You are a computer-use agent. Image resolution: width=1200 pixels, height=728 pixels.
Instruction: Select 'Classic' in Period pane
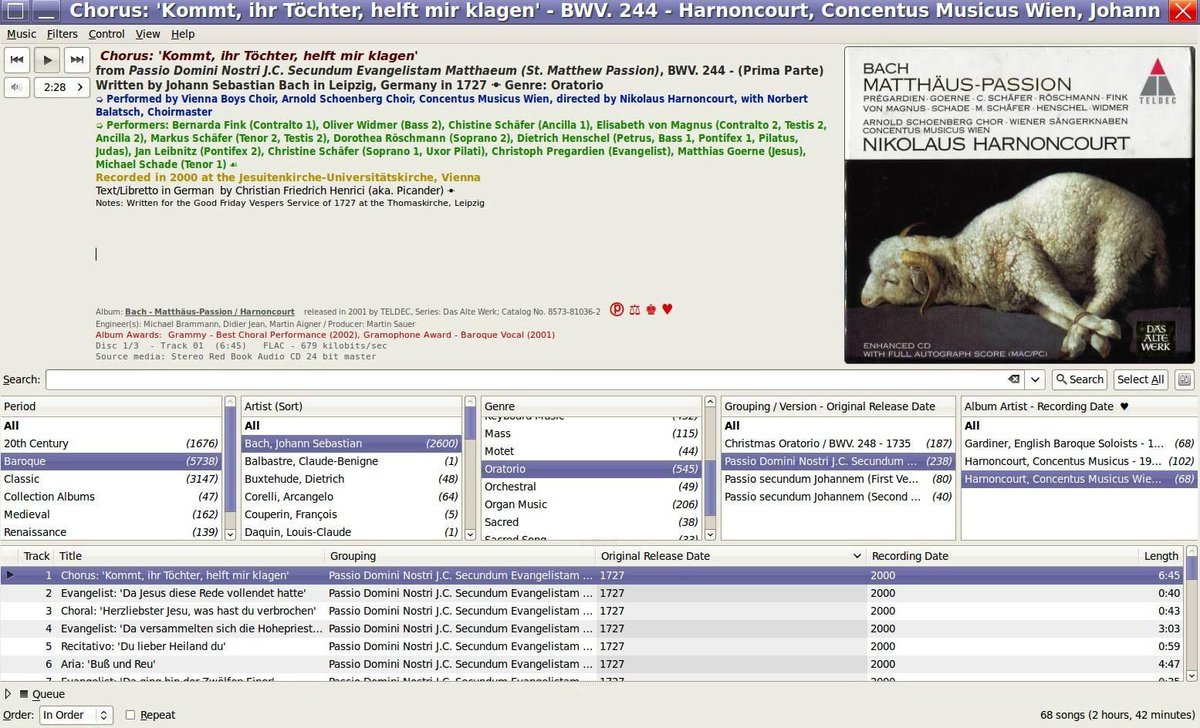coord(111,479)
